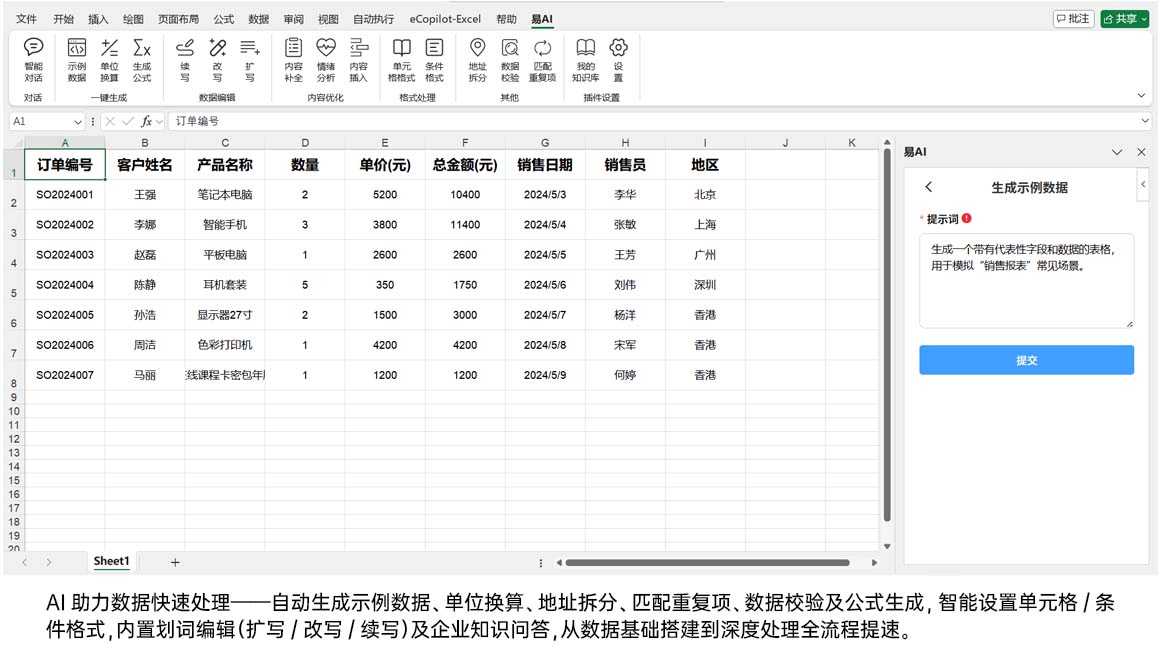Choose the 改写 rewrite tool
Viewport: 1161px width, 657px height.
click(217, 60)
